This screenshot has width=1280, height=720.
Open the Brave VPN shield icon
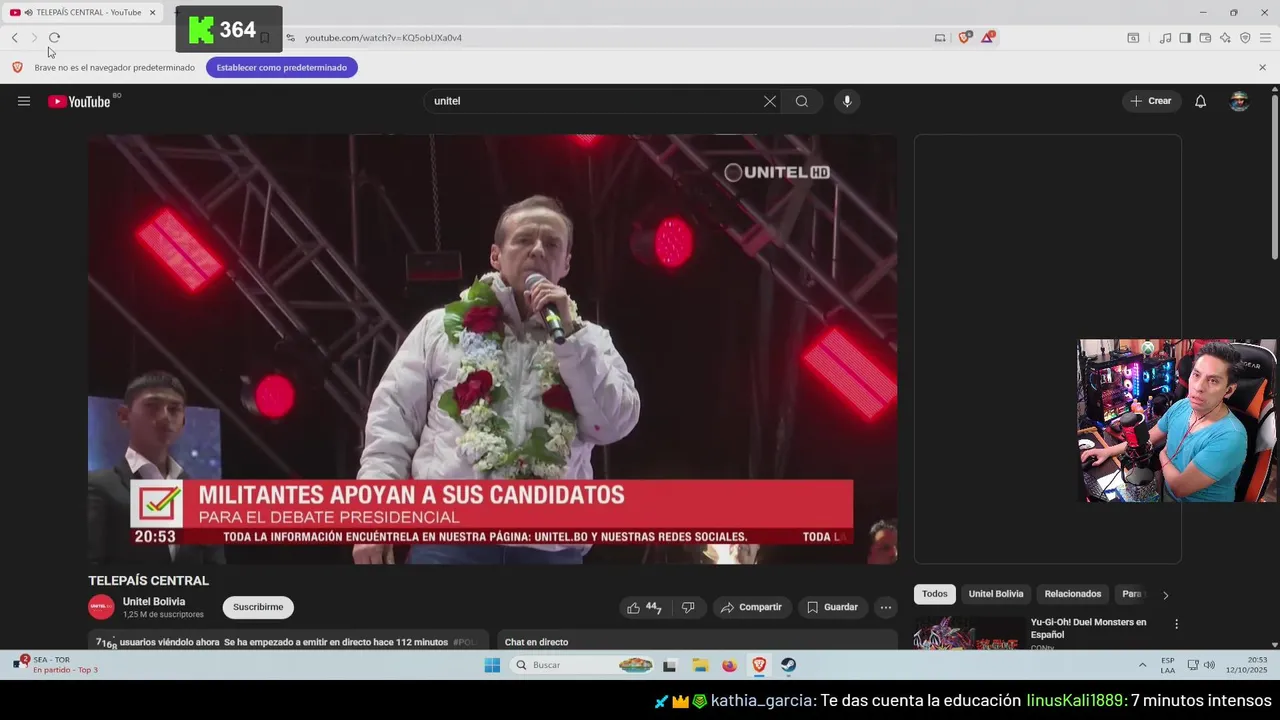coord(1245,38)
